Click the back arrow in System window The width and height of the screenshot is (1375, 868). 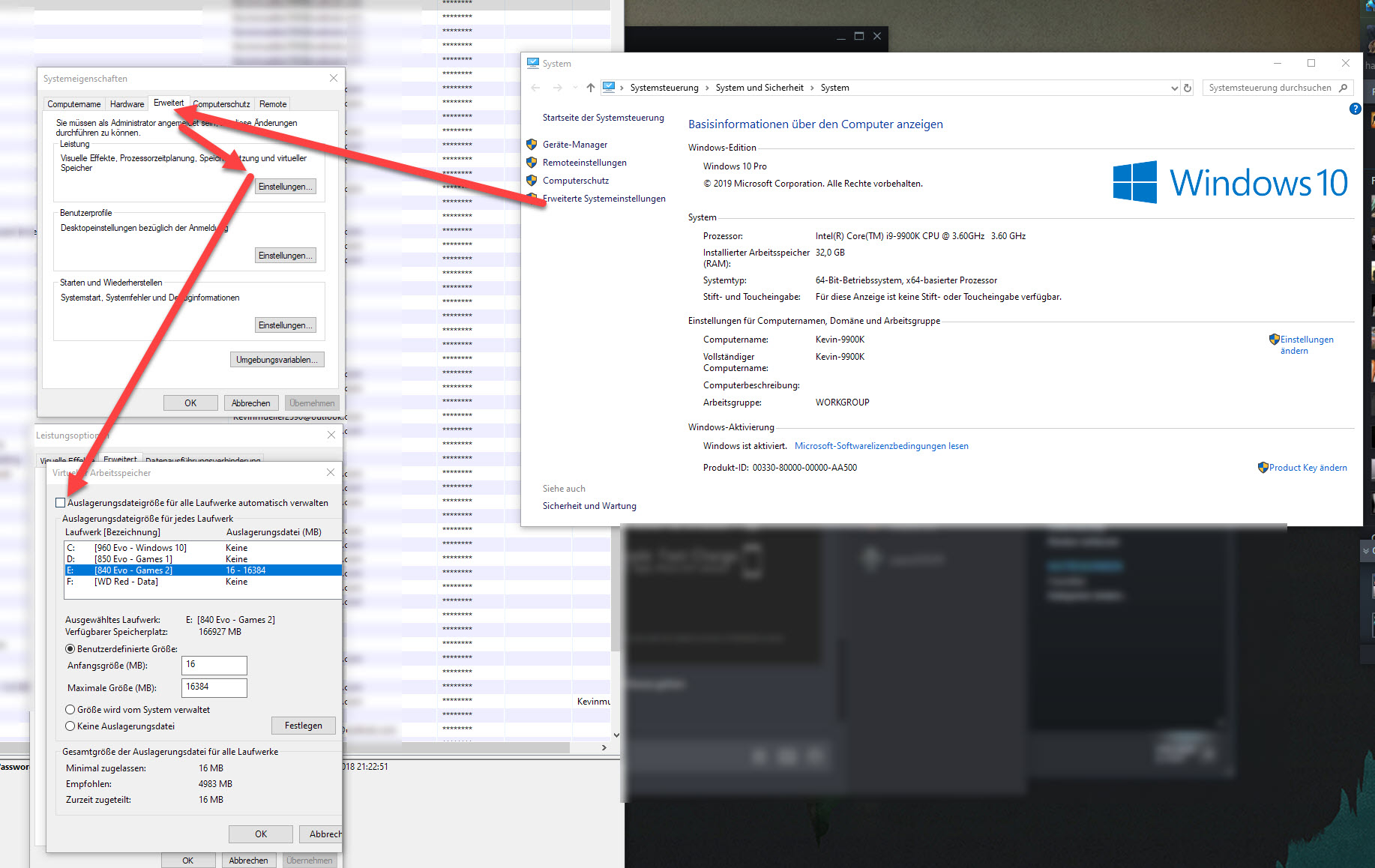click(x=535, y=88)
